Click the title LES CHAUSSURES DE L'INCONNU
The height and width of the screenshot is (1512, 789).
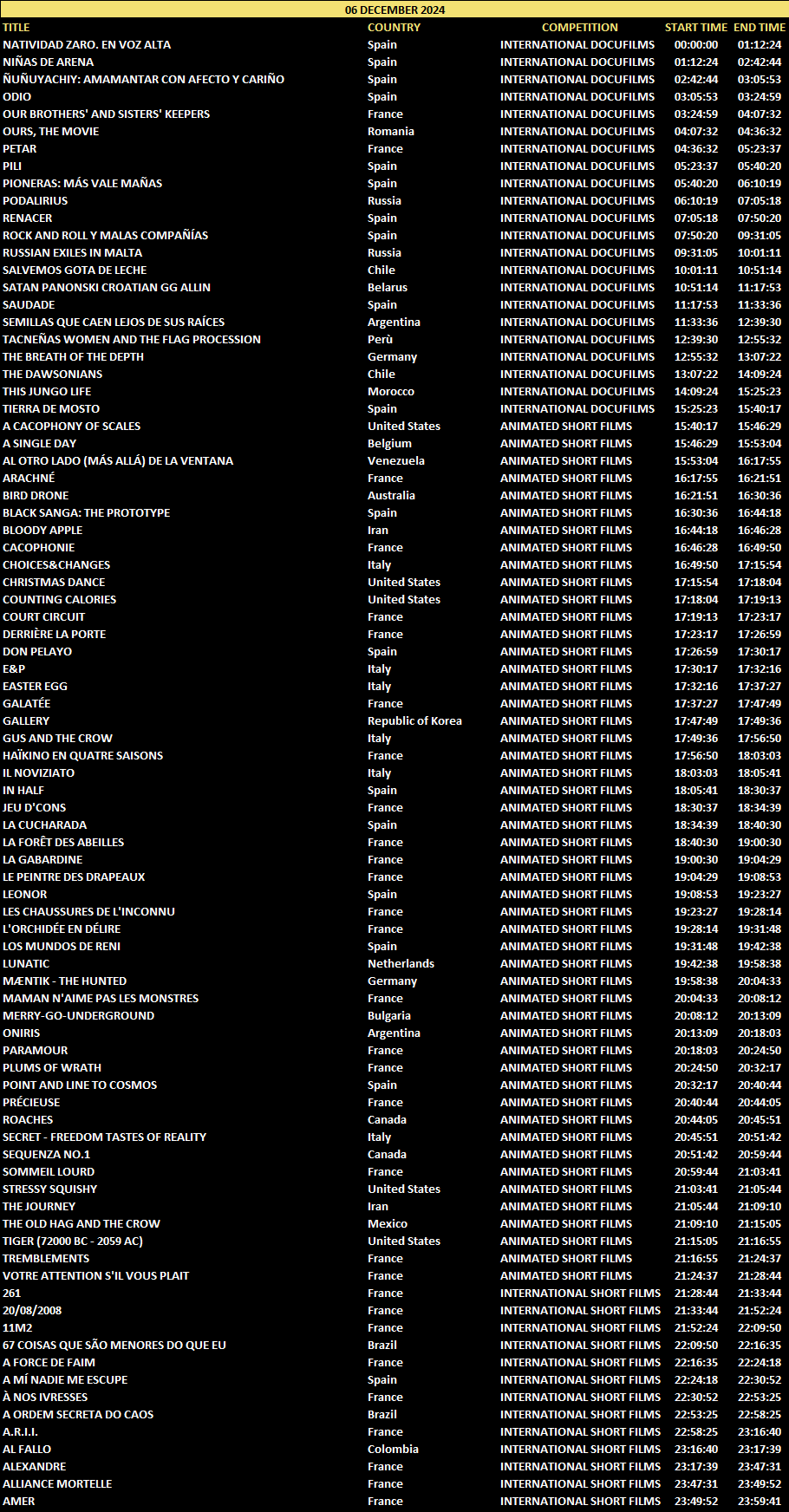(88, 911)
